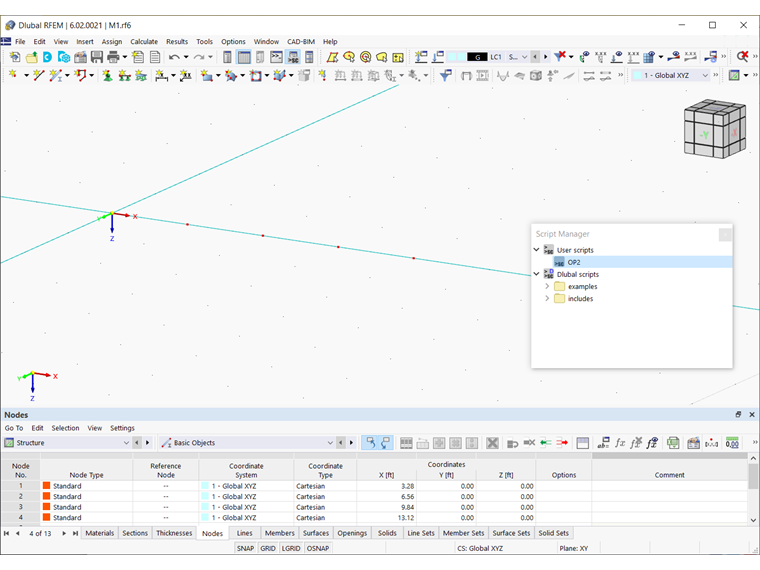Open the Calculate menu
The width and height of the screenshot is (760, 570).
(144, 42)
